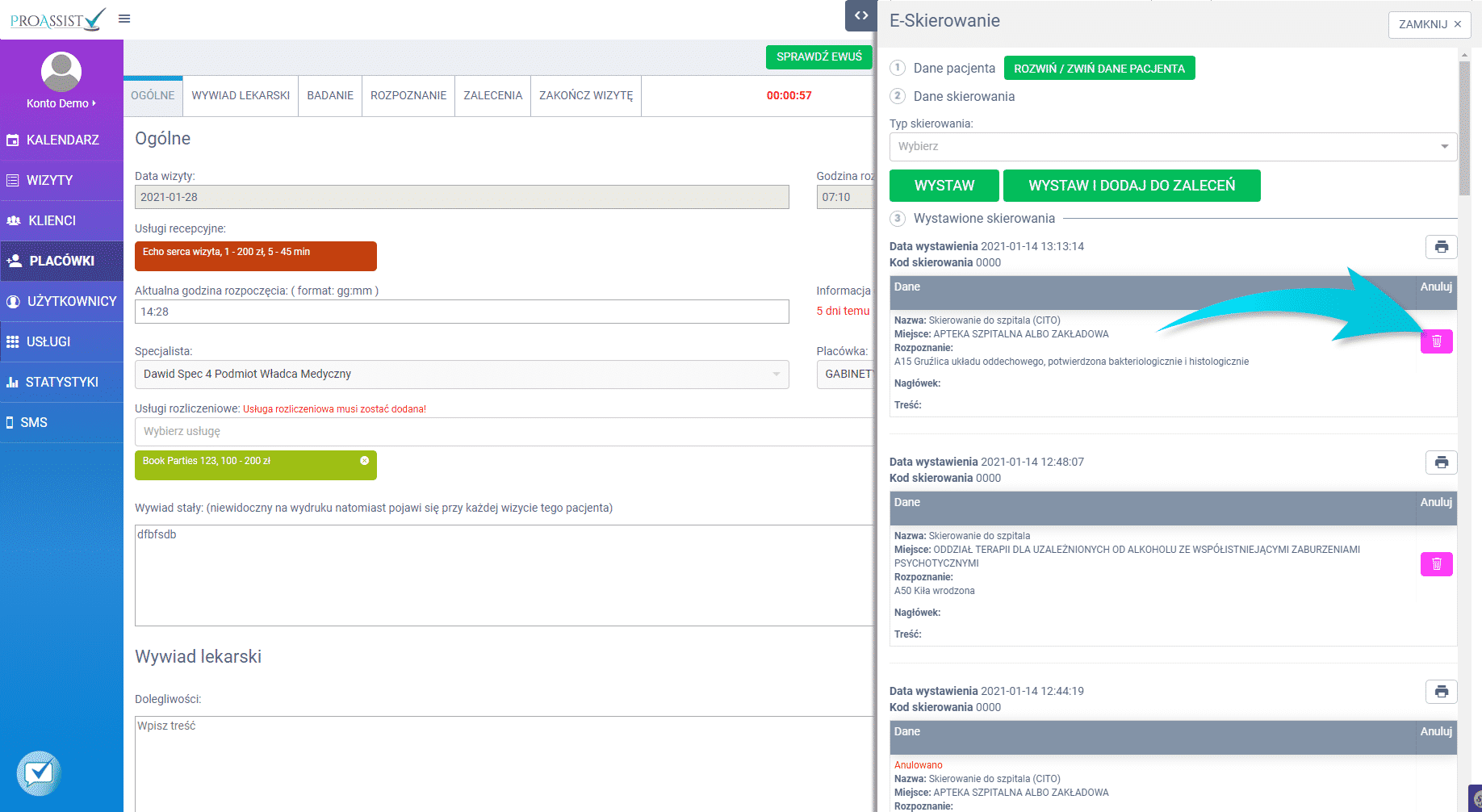This screenshot has width=1482, height=812.
Task: Click step 1 Dane pacjenta heading
Action: (x=954, y=69)
